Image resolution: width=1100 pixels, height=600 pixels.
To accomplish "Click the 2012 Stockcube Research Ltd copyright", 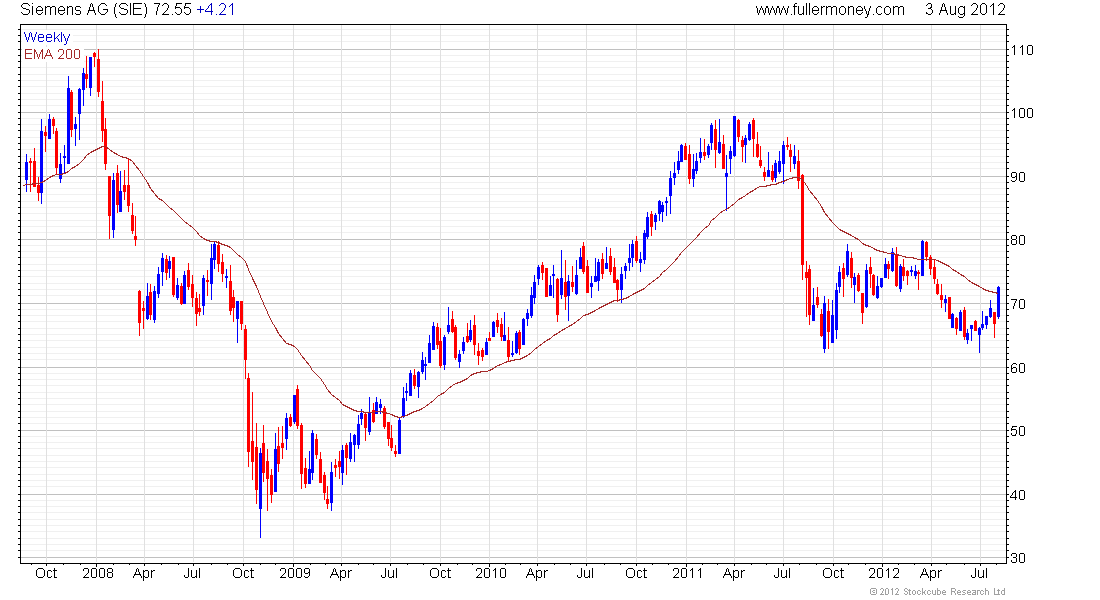I will (937, 592).
